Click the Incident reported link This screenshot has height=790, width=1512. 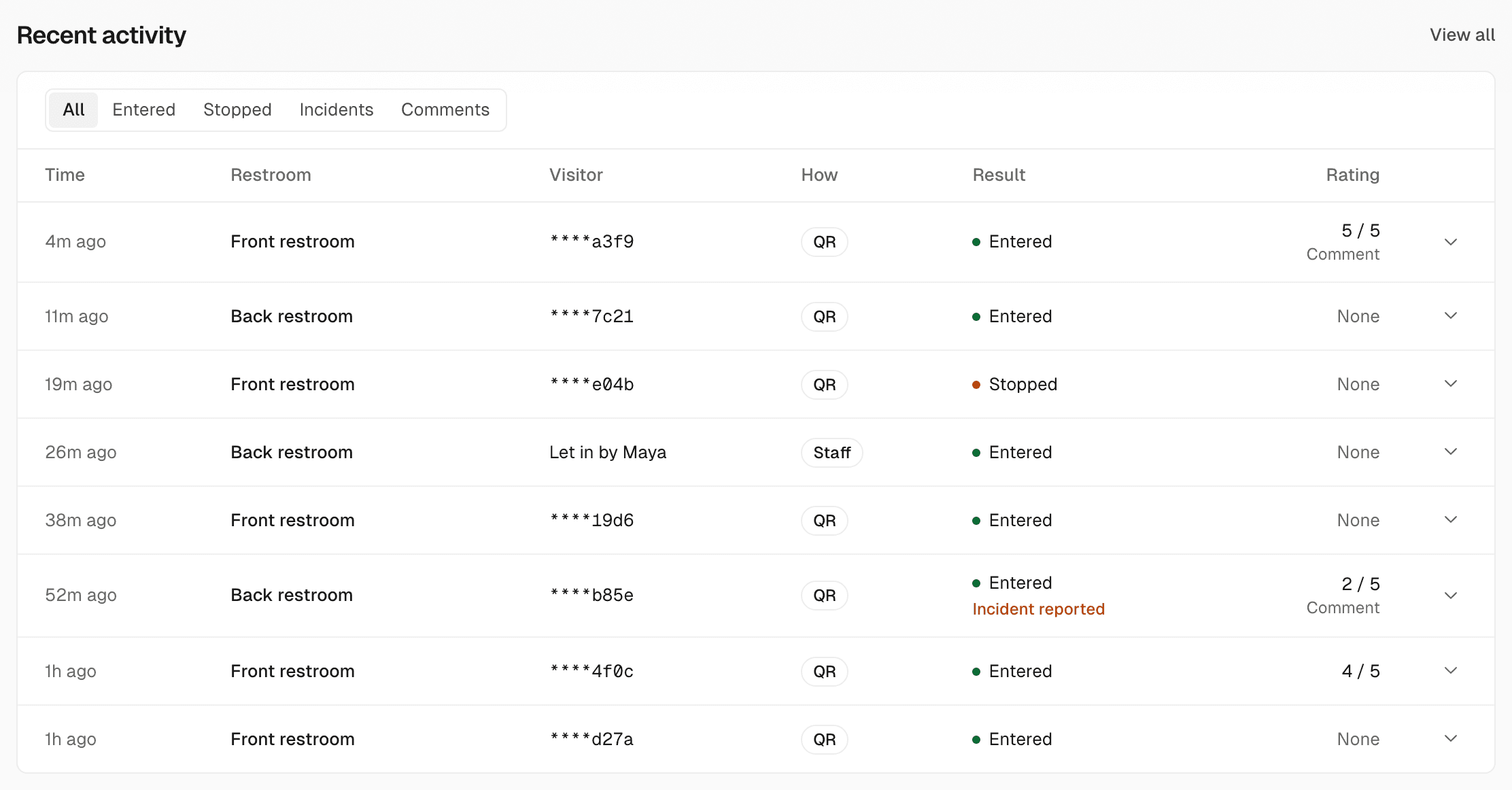(1038, 609)
